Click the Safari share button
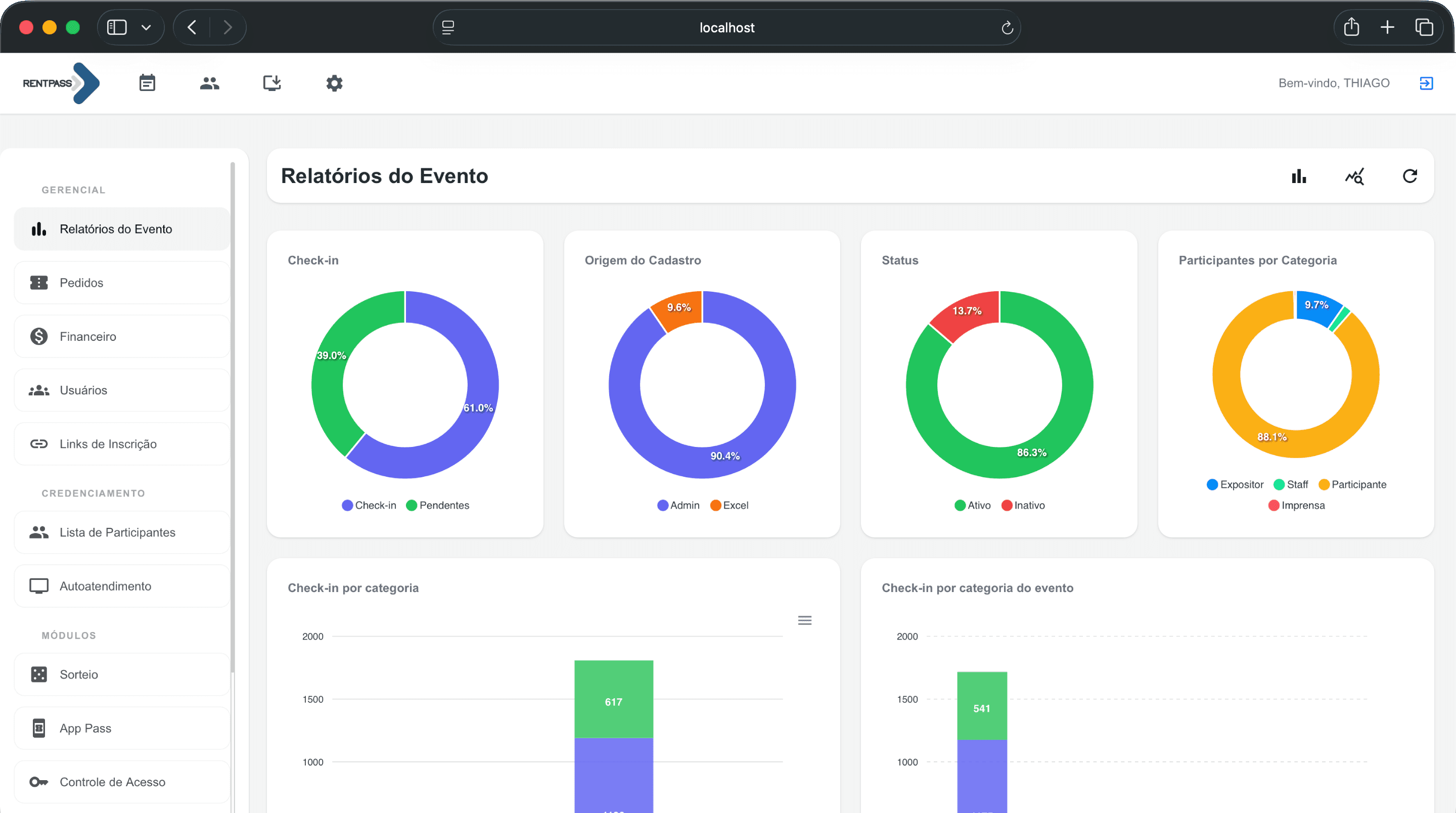Image resolution: width=1456 pixels, height=813 pixels. pos(1351,27)
